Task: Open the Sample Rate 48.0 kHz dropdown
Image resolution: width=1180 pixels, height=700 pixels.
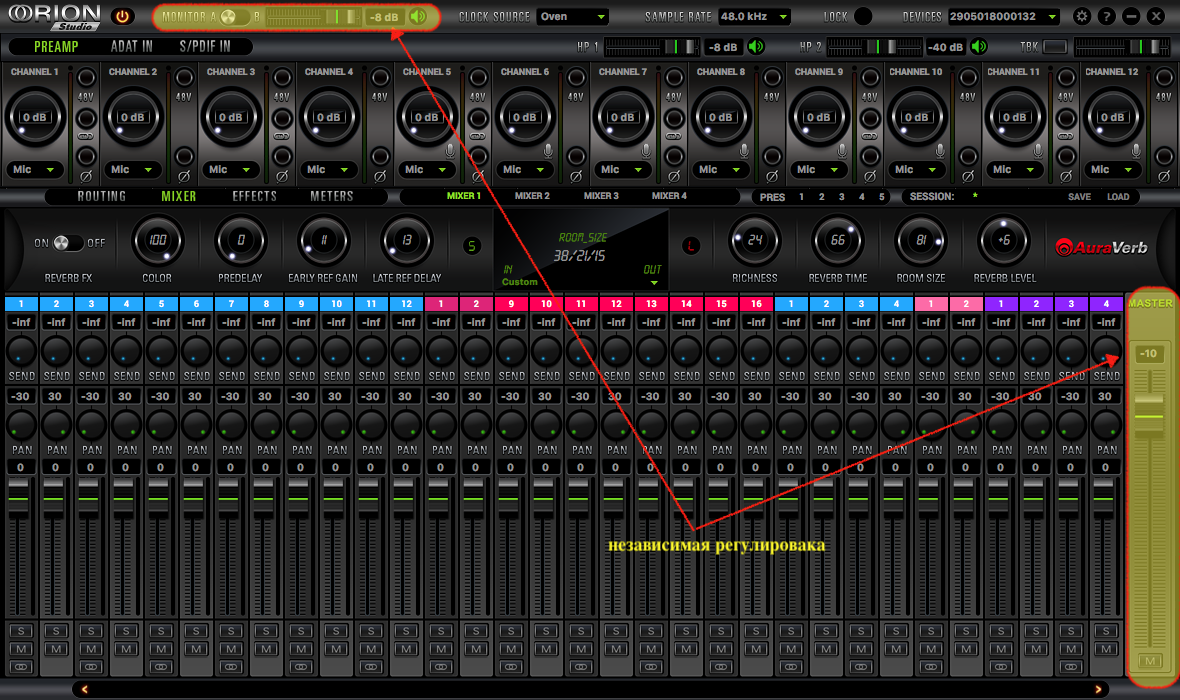Action: 753,17
